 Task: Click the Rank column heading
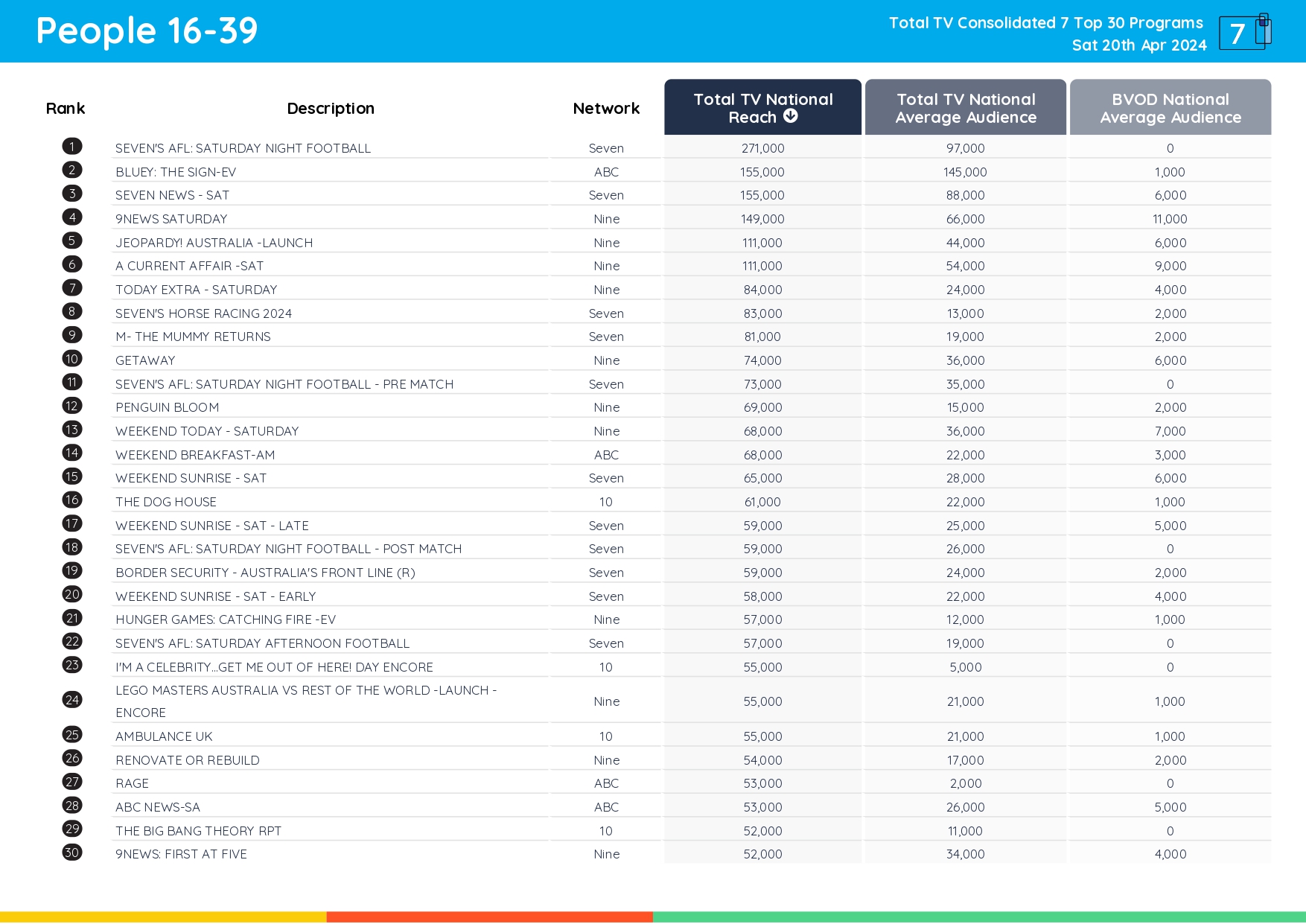pyautogui.click(x=66, y=109)
